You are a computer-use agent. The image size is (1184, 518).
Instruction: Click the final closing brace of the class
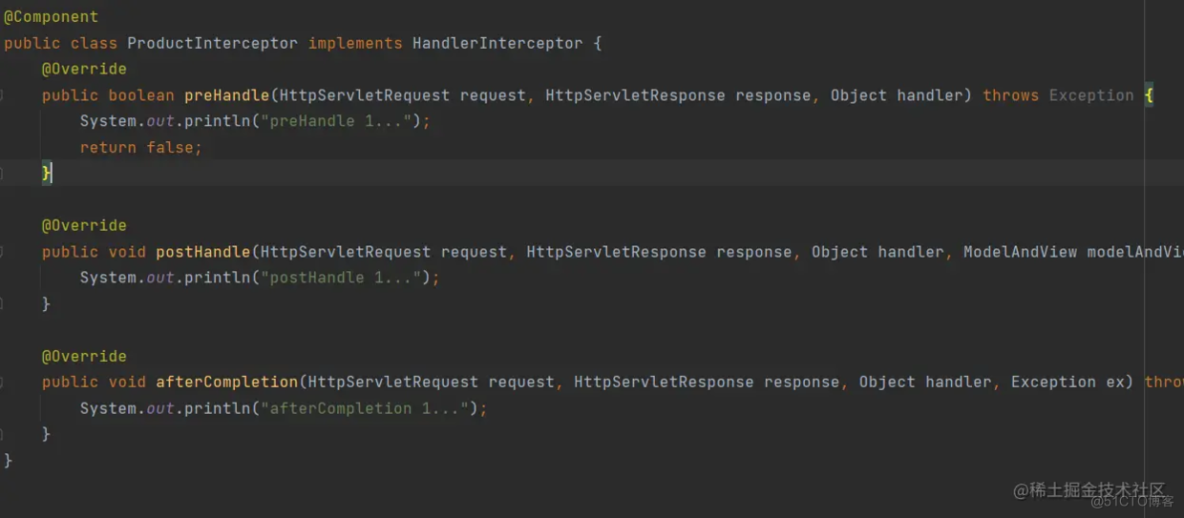pos(8,460)
